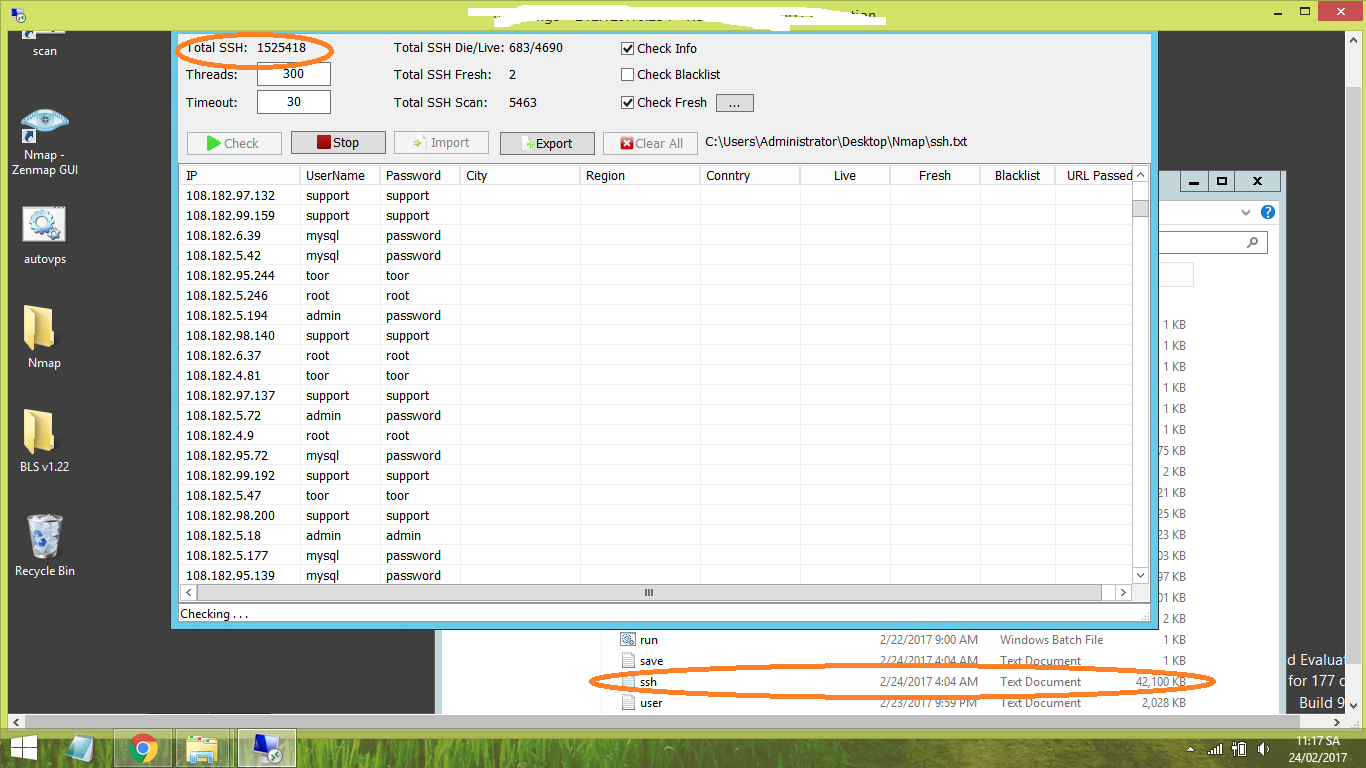Click the Blacklist column header
Screen dimensions: 1366x768
click(1017, 175)
